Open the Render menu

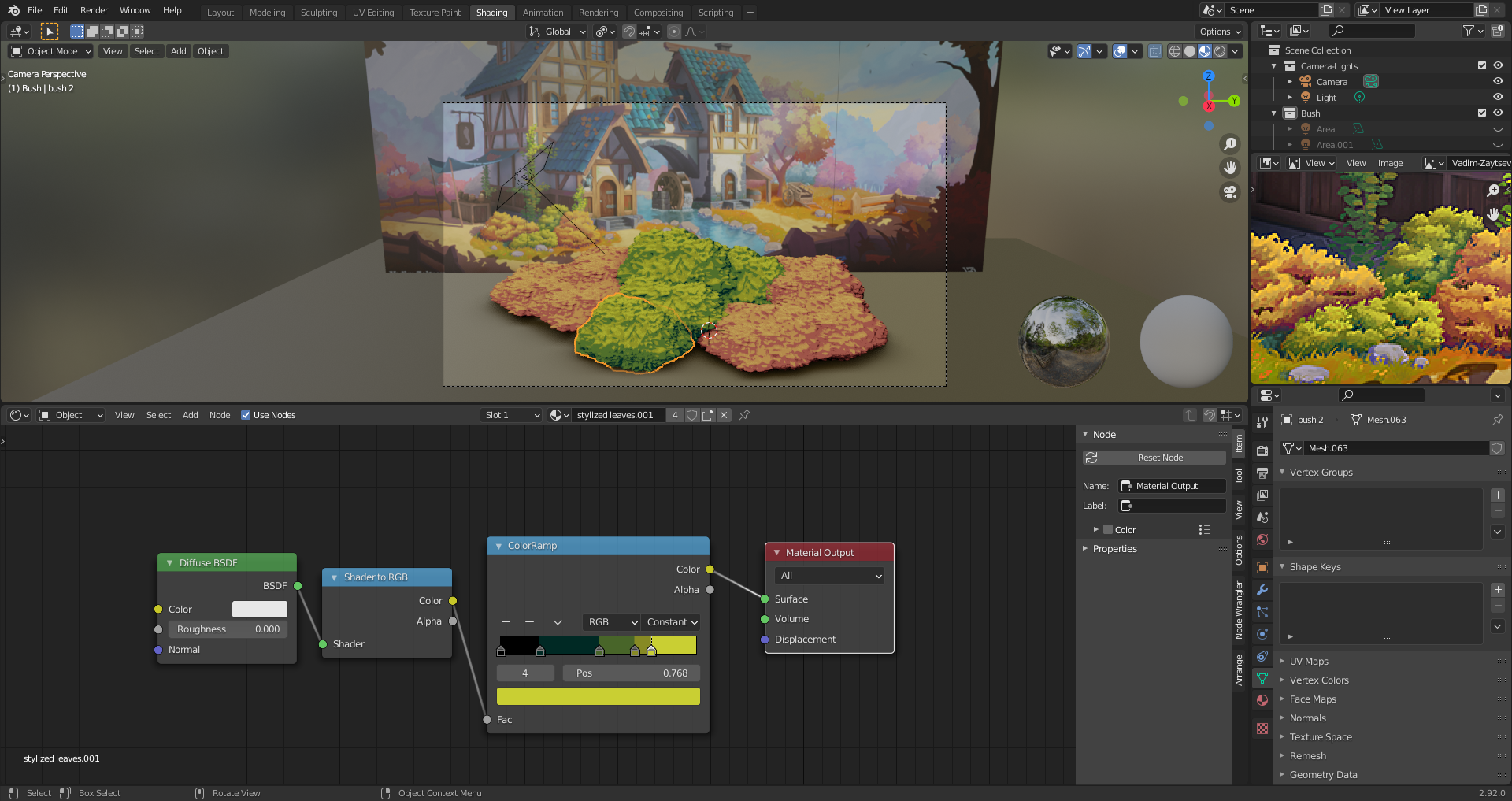[x=94, y=10]
